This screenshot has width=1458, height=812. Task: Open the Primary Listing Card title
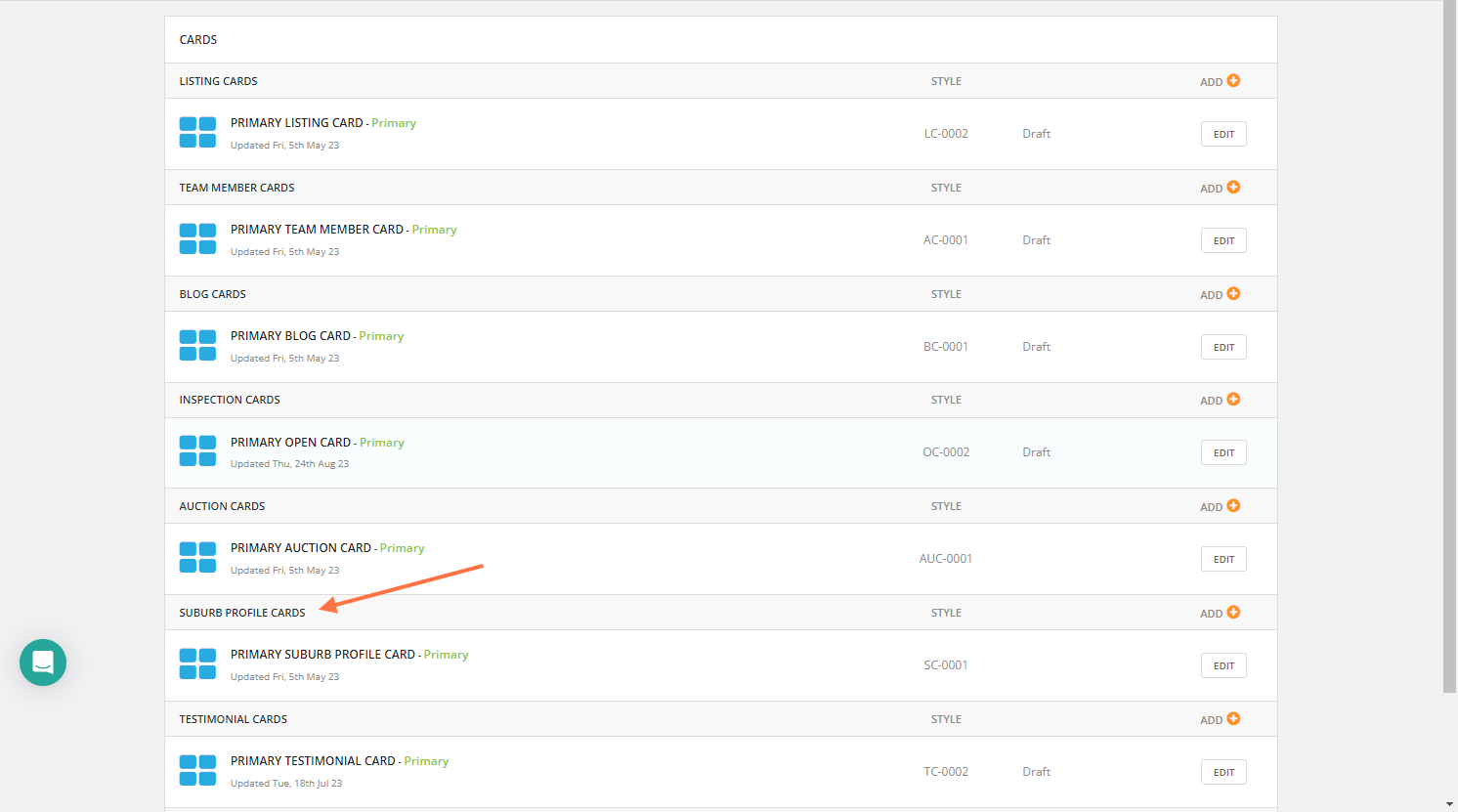[297, 123]
